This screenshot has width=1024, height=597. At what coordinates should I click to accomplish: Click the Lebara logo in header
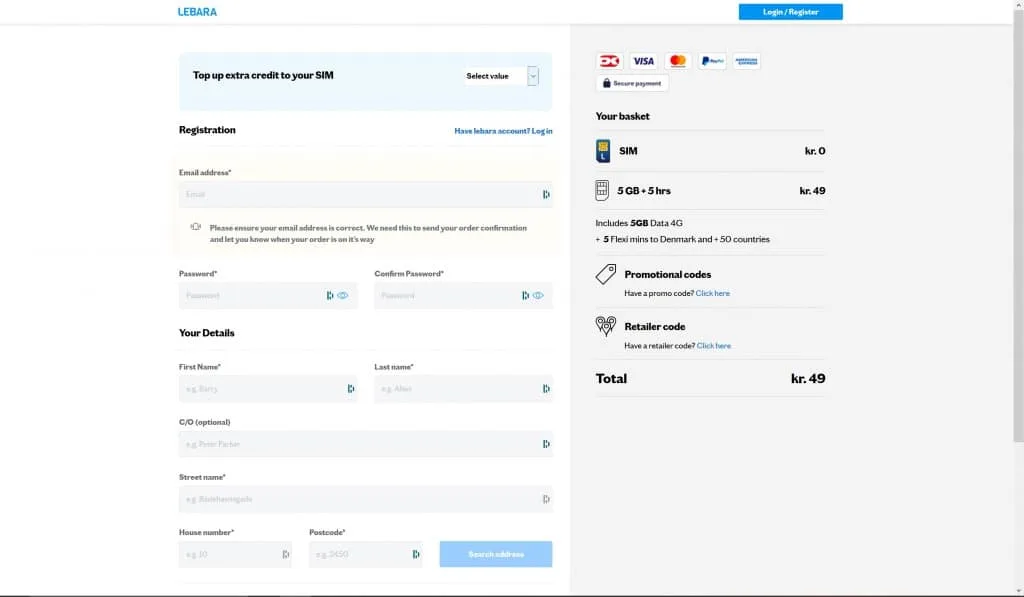pos(197,12)
